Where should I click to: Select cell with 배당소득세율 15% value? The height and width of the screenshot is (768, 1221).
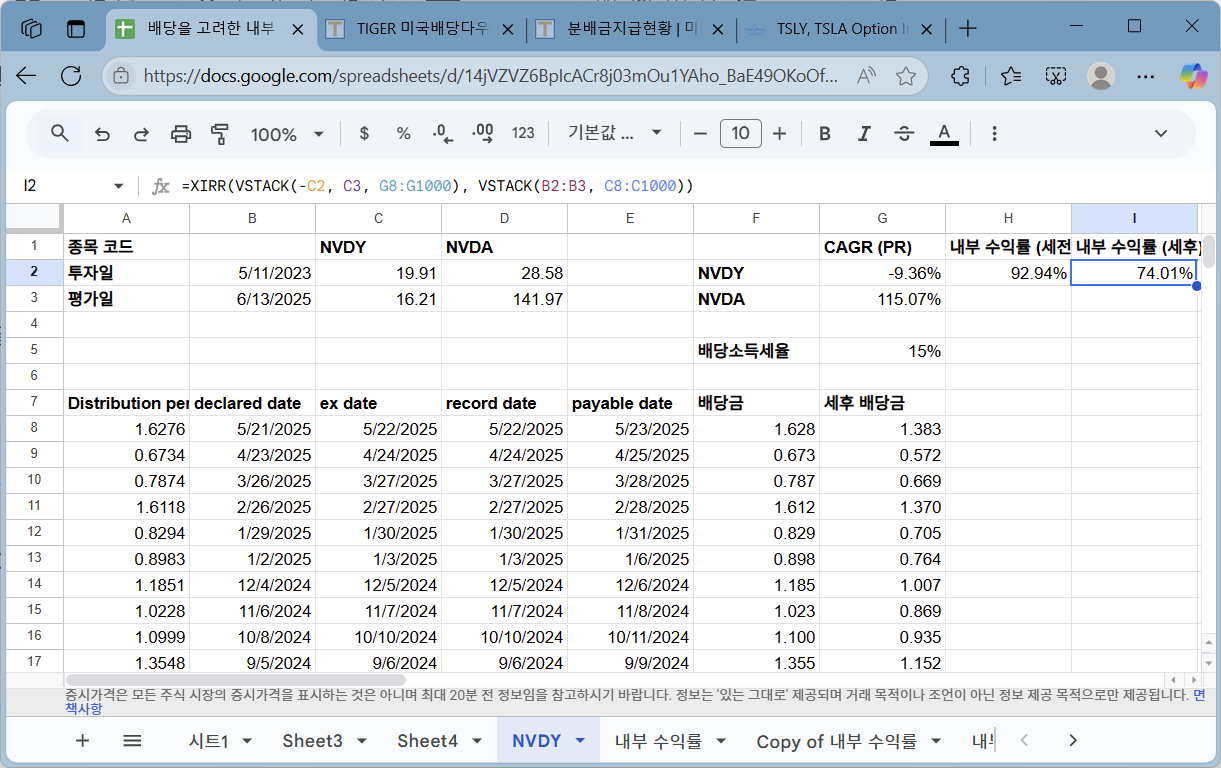pyautogui.click(x=882, y=351)
